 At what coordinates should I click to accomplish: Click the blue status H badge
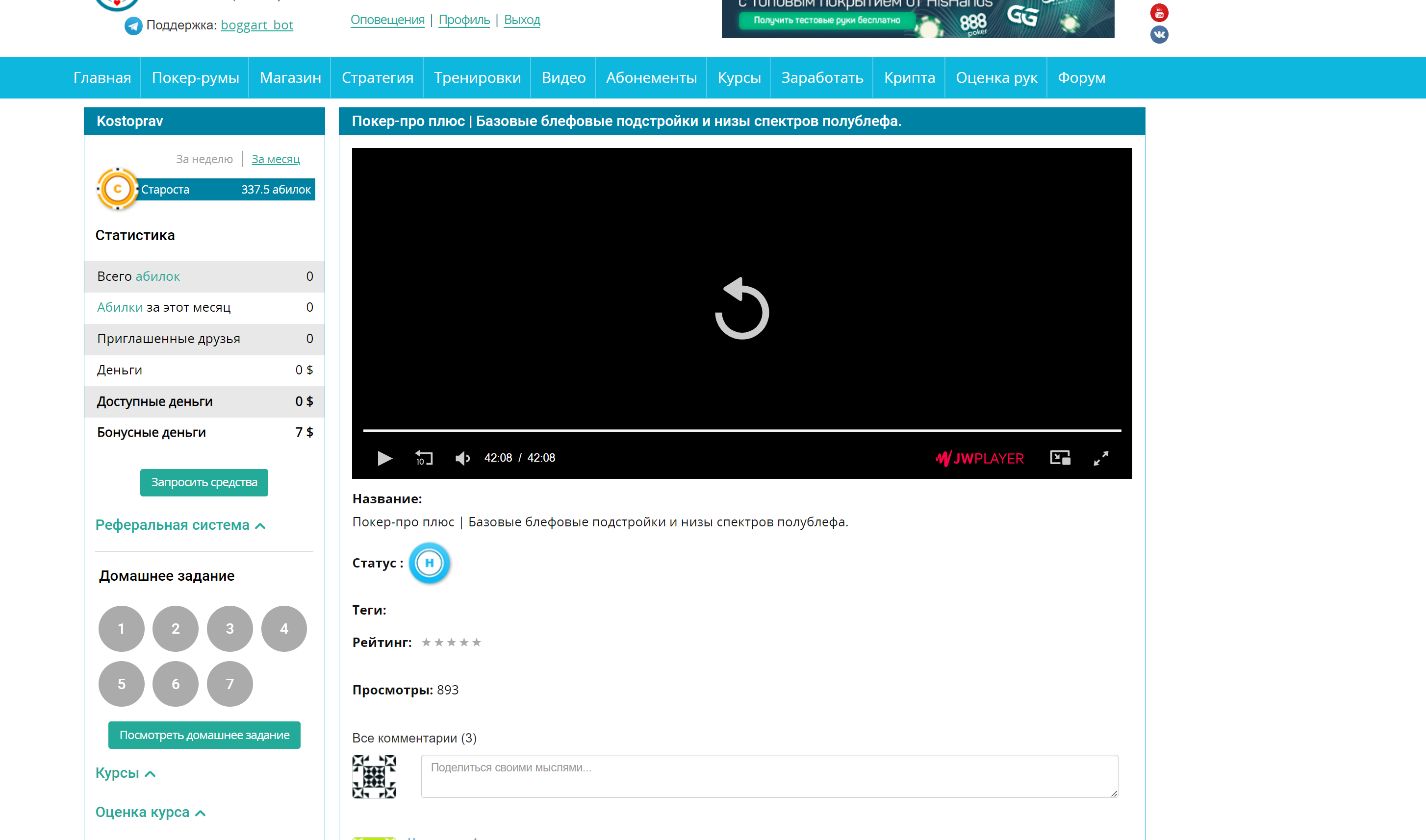(x=429, y=563)
